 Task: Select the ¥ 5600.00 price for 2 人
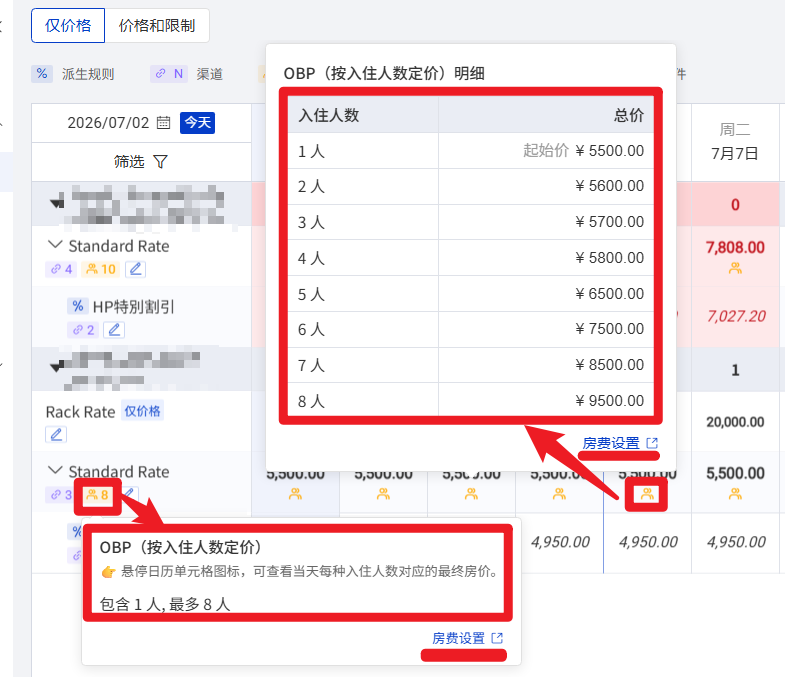[609, 186]
